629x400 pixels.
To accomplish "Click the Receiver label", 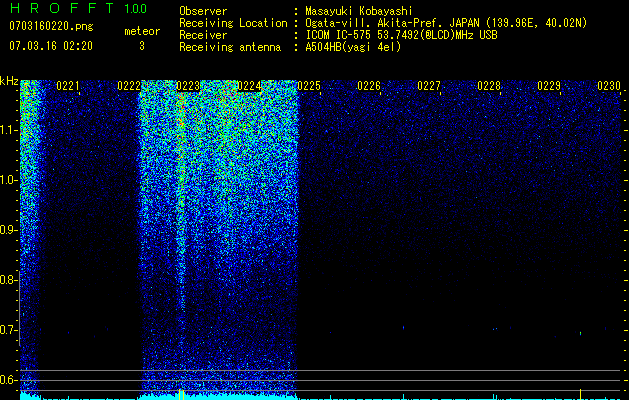I will click(203, 35).
